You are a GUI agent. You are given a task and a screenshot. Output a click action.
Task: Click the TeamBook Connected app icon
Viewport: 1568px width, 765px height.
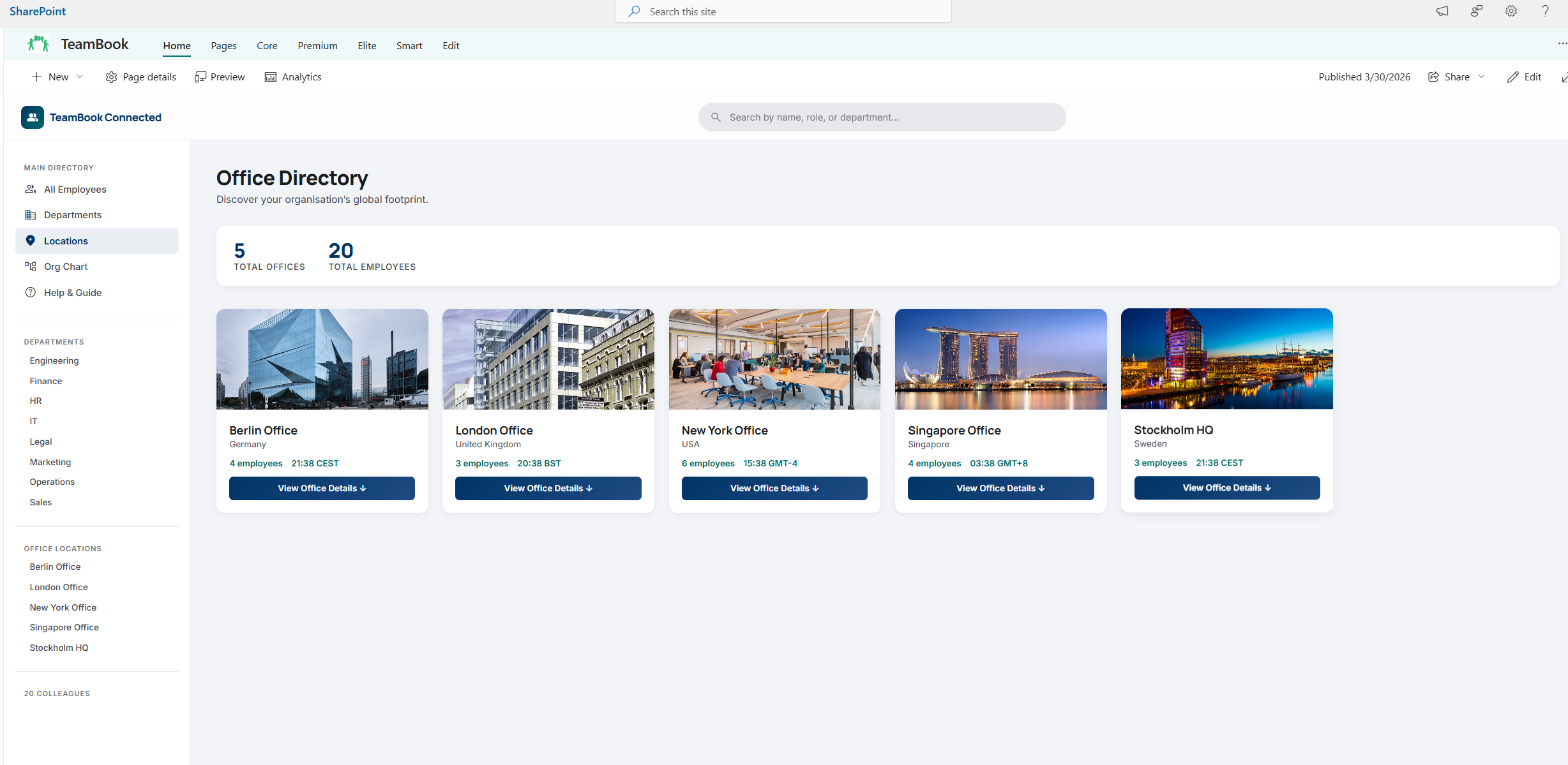coord(33,117)
